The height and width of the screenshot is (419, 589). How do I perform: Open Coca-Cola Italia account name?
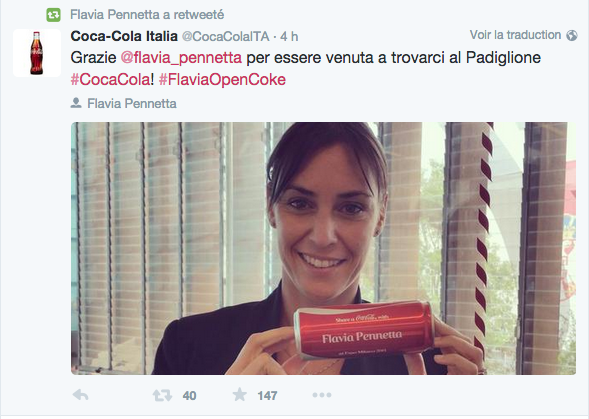124,36
